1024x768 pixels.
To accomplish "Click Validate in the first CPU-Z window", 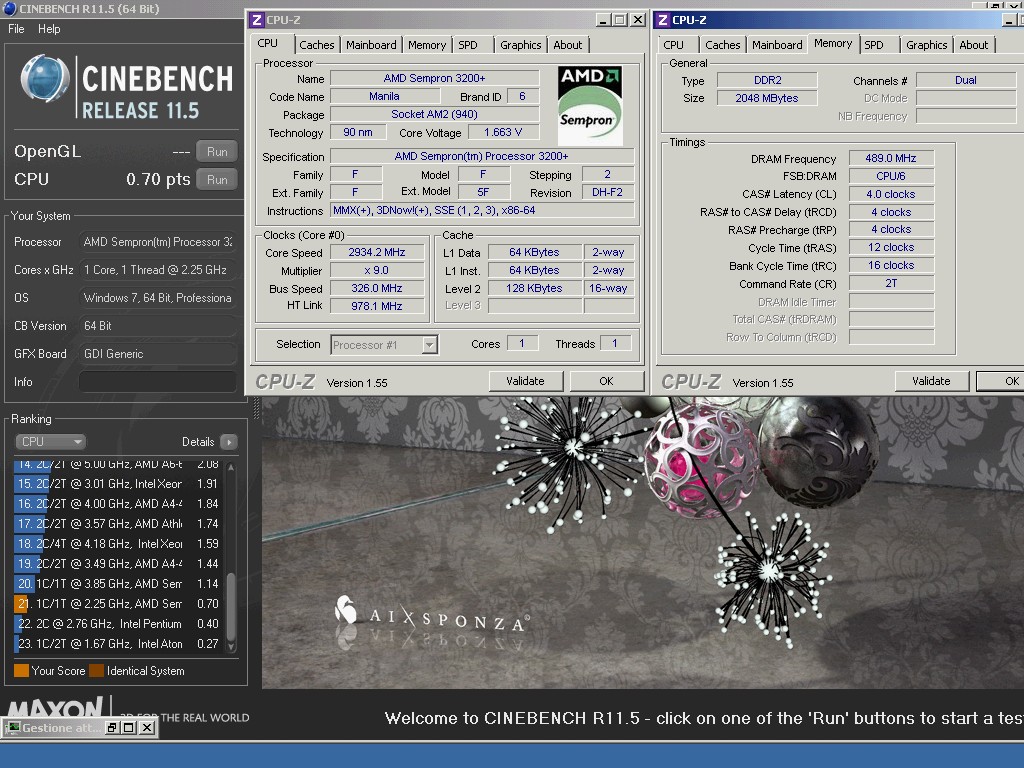I will (x=525, y=381).
